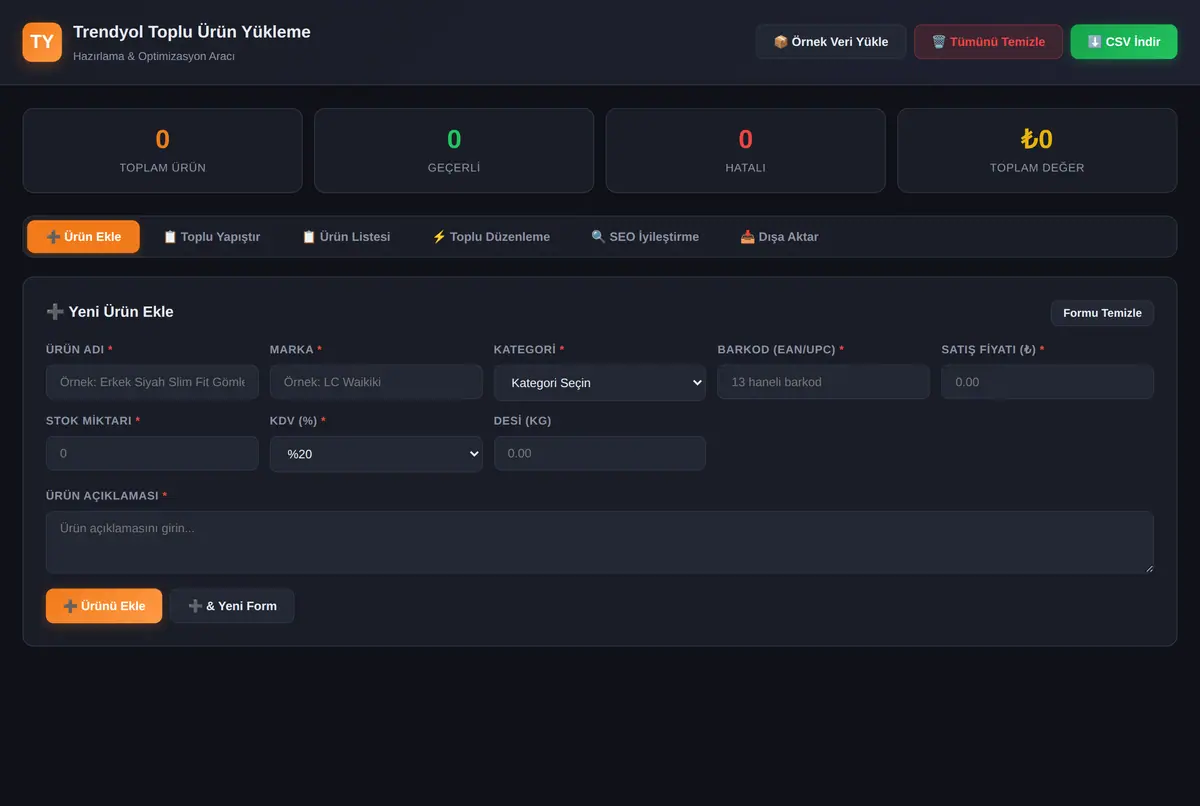Focus the Ürün Adı input field
Screen dimensions: 1200x806
pyautogui.click(x=152, y=382)
